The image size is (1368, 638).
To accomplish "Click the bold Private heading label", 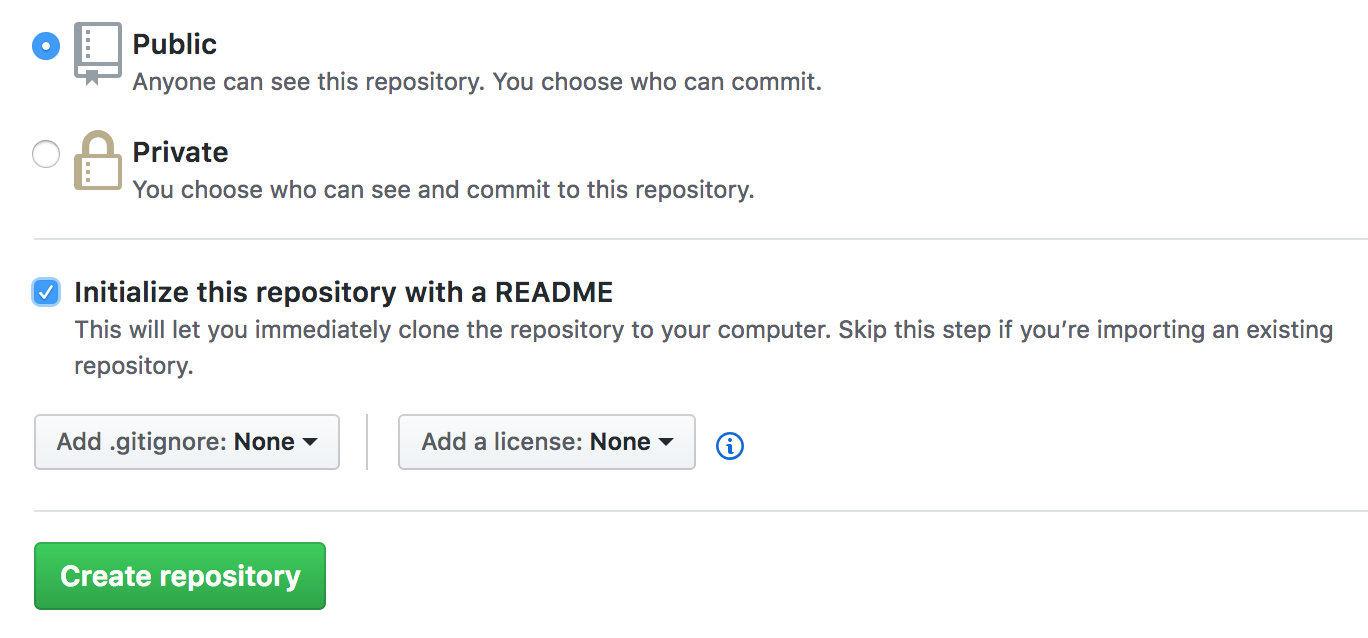I will click(181, 152).
